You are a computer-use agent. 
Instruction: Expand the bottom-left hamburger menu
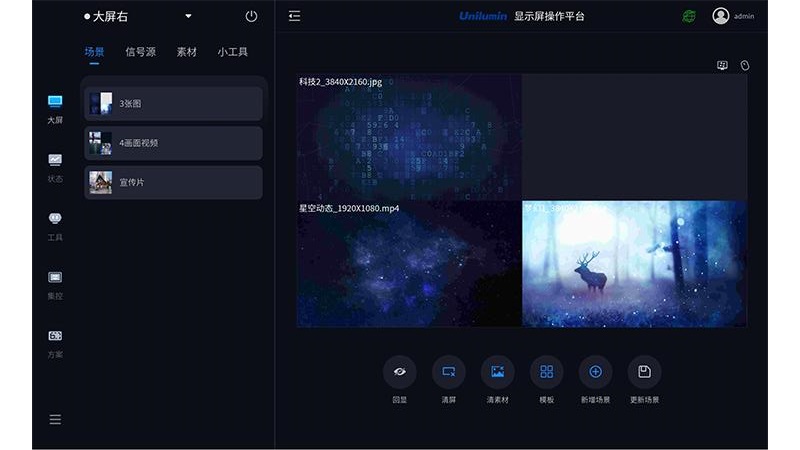coord(55,419)
